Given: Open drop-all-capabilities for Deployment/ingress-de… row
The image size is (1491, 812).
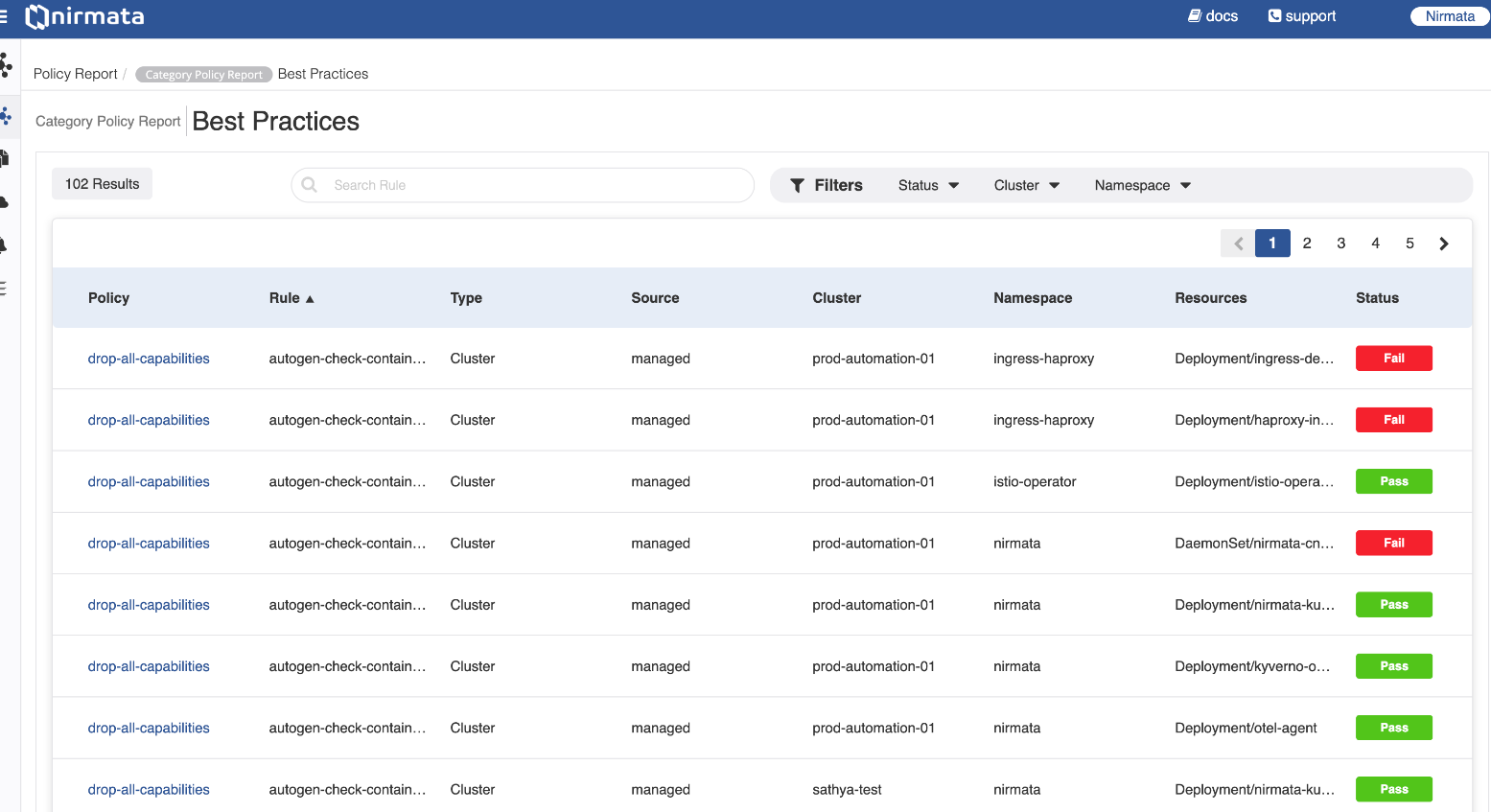Looking at the screenshot, I should pyautogui.click(x=149, y=359).
